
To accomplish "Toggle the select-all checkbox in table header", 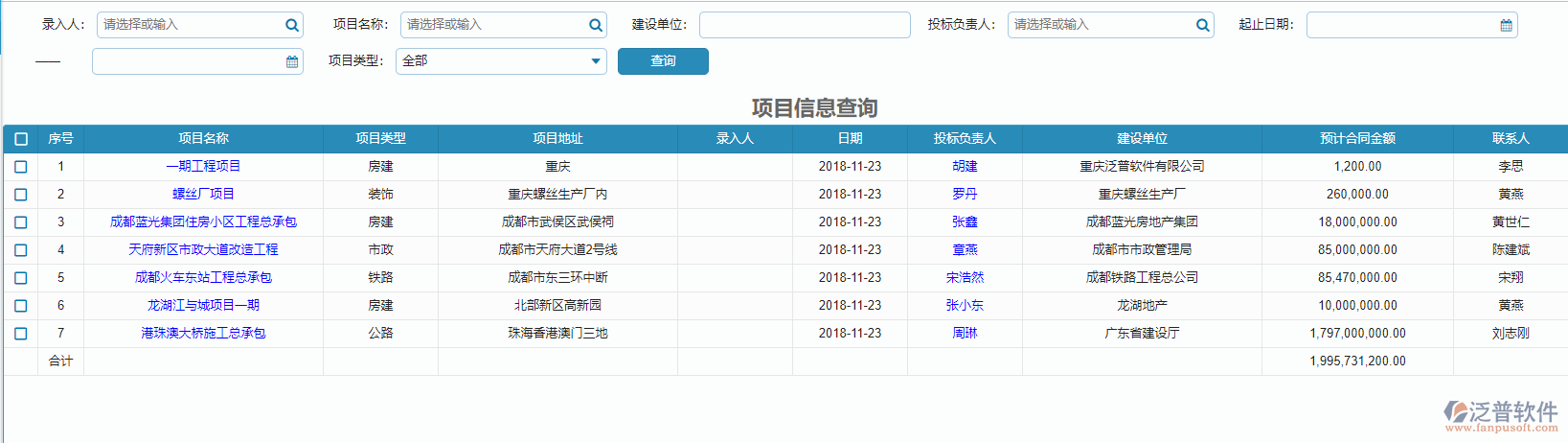I will click(21, 139).
